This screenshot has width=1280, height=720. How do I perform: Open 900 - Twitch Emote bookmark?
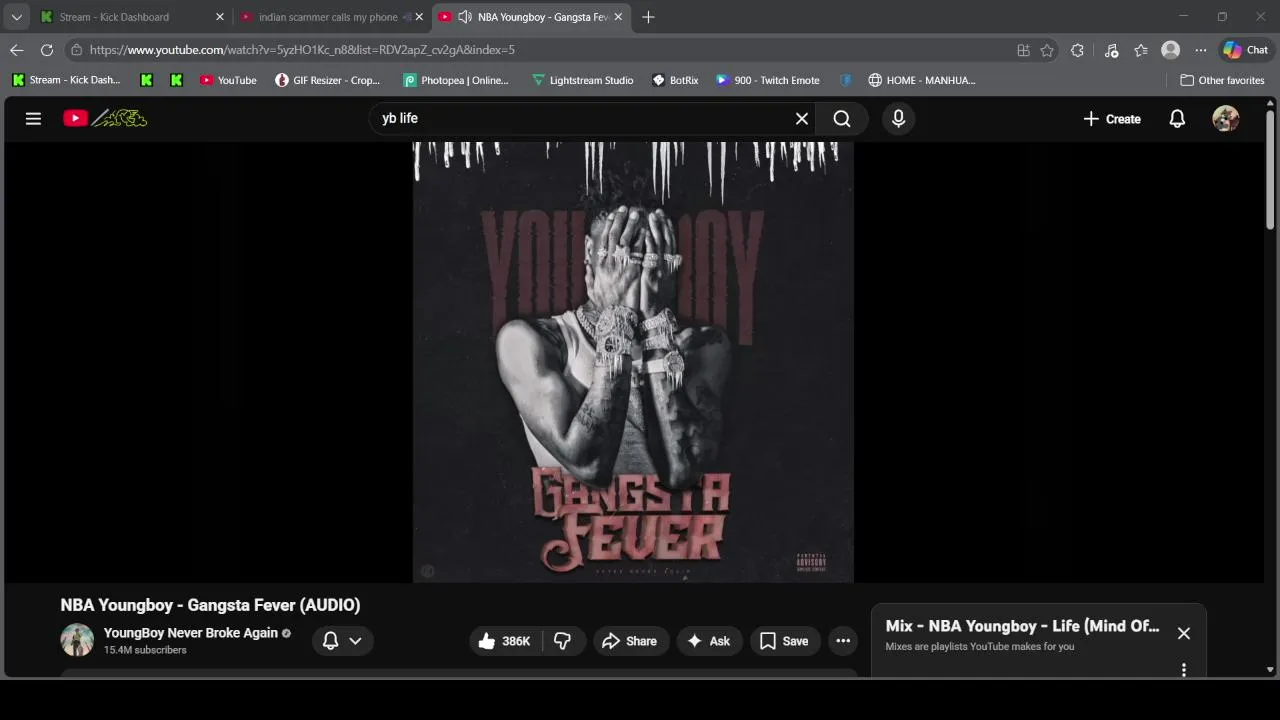(x=768, y=80)
